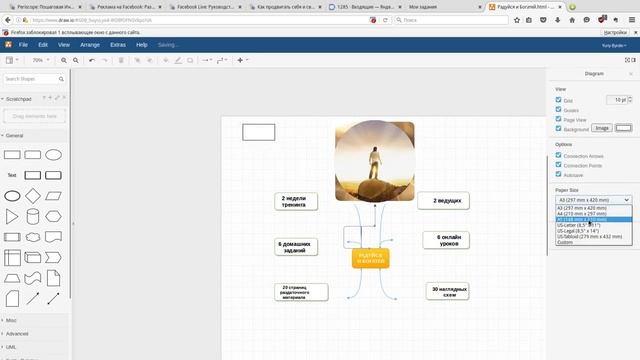
Task: Choose A4 paper size option
Action: tap(593, 213)
